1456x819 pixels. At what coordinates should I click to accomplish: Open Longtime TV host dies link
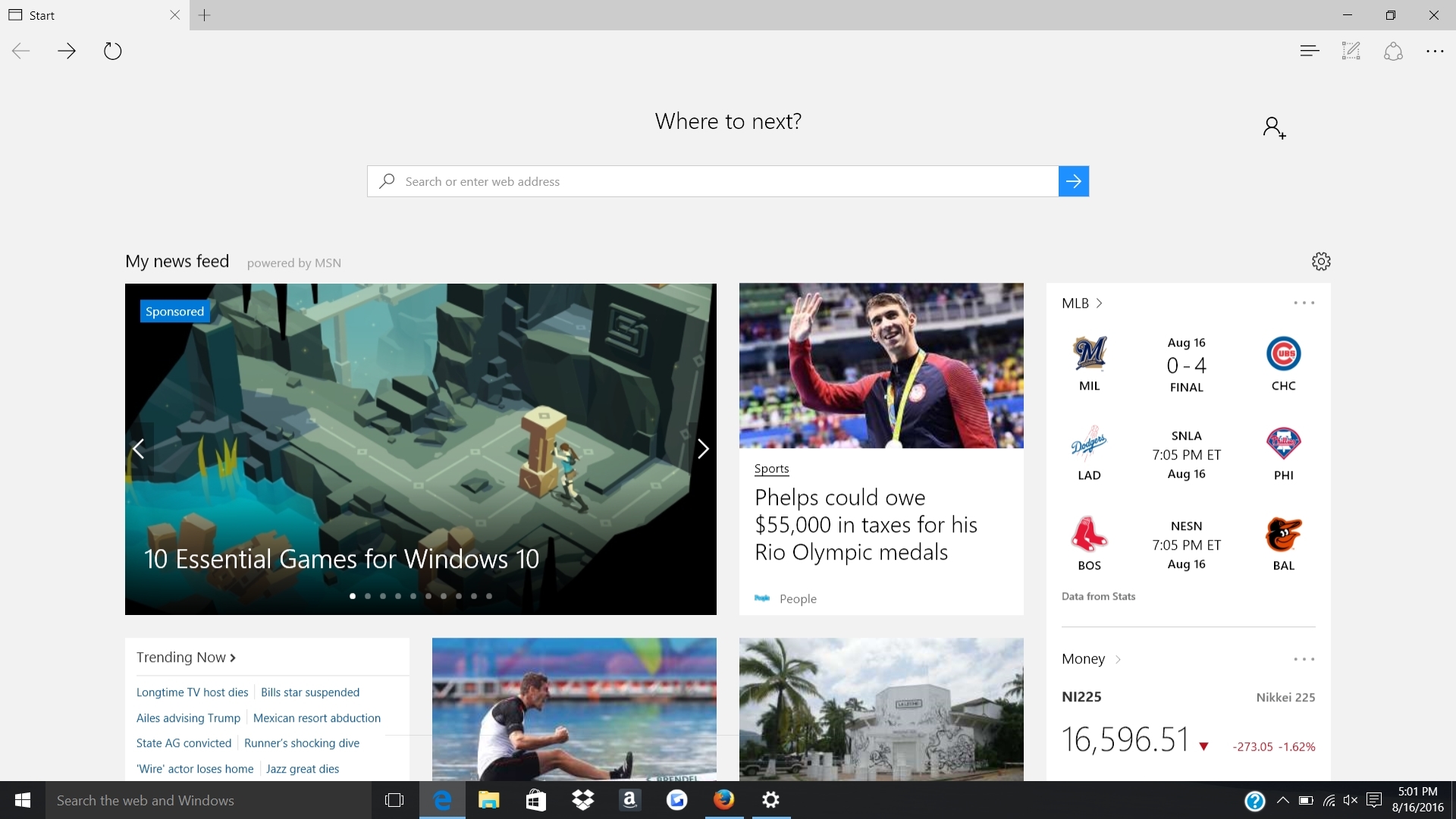coord(193,692)
